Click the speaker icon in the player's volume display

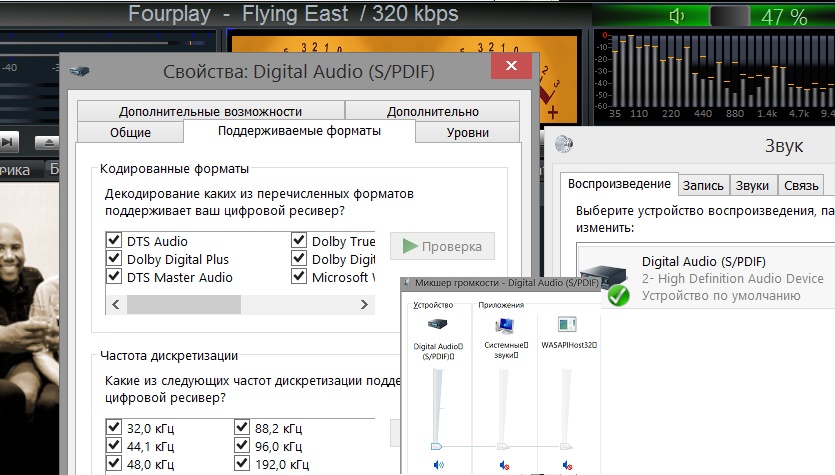coord(677,16)
